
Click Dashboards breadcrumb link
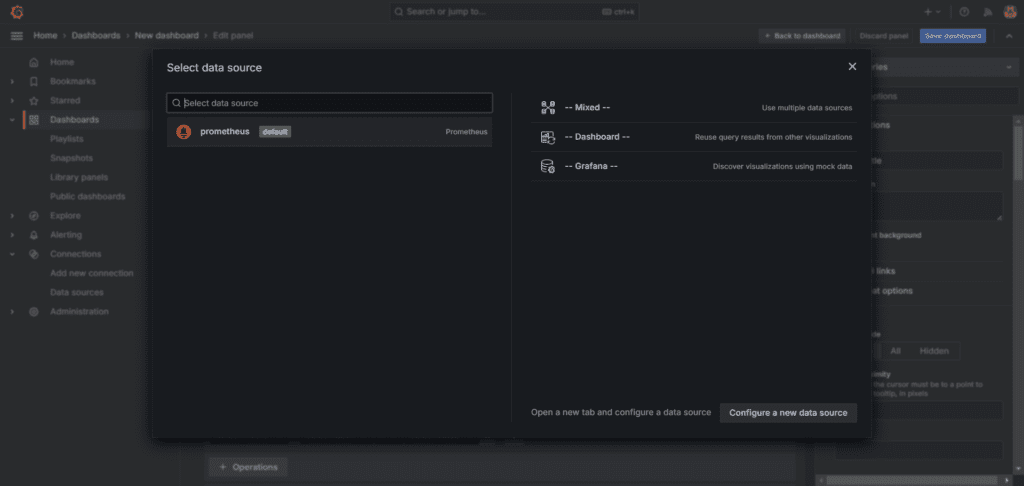tap(96, 36)
